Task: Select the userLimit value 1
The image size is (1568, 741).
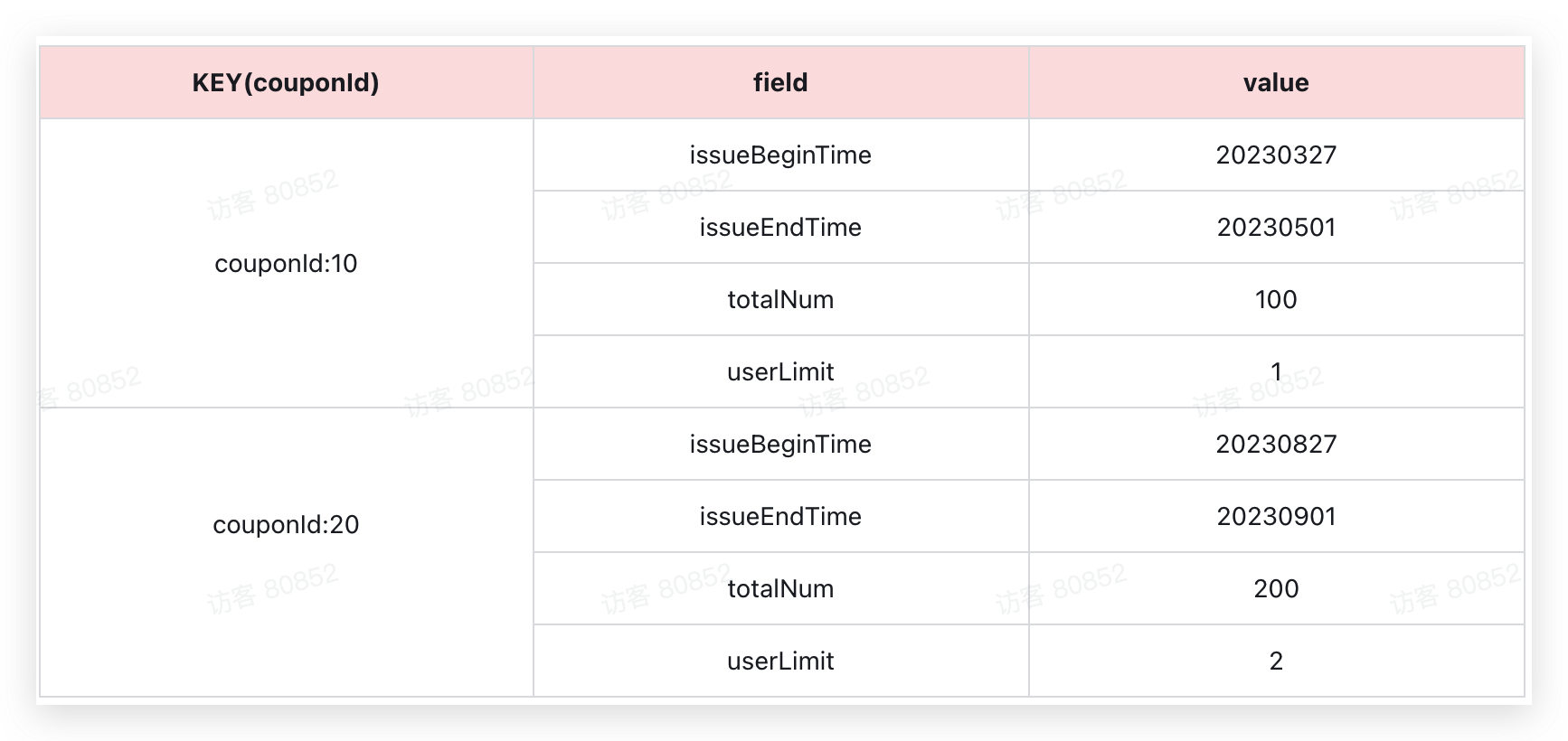Action: (1276, 372)
